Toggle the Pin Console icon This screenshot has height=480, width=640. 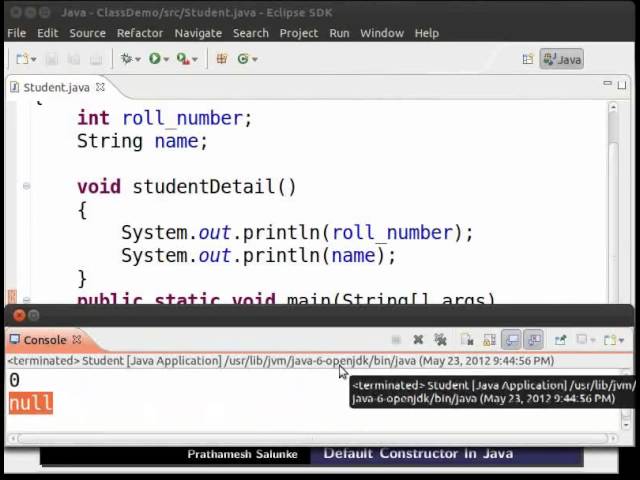(x=560, y=340)
